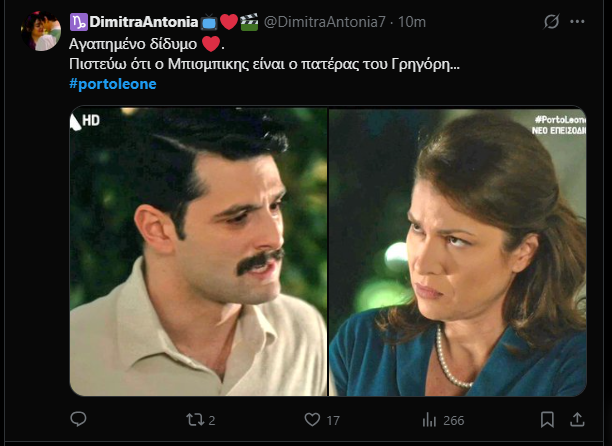The width and height of the screenshot is (612, 446).
Task: Click the Grok explain icon
Action: click(x=550, y=22)
